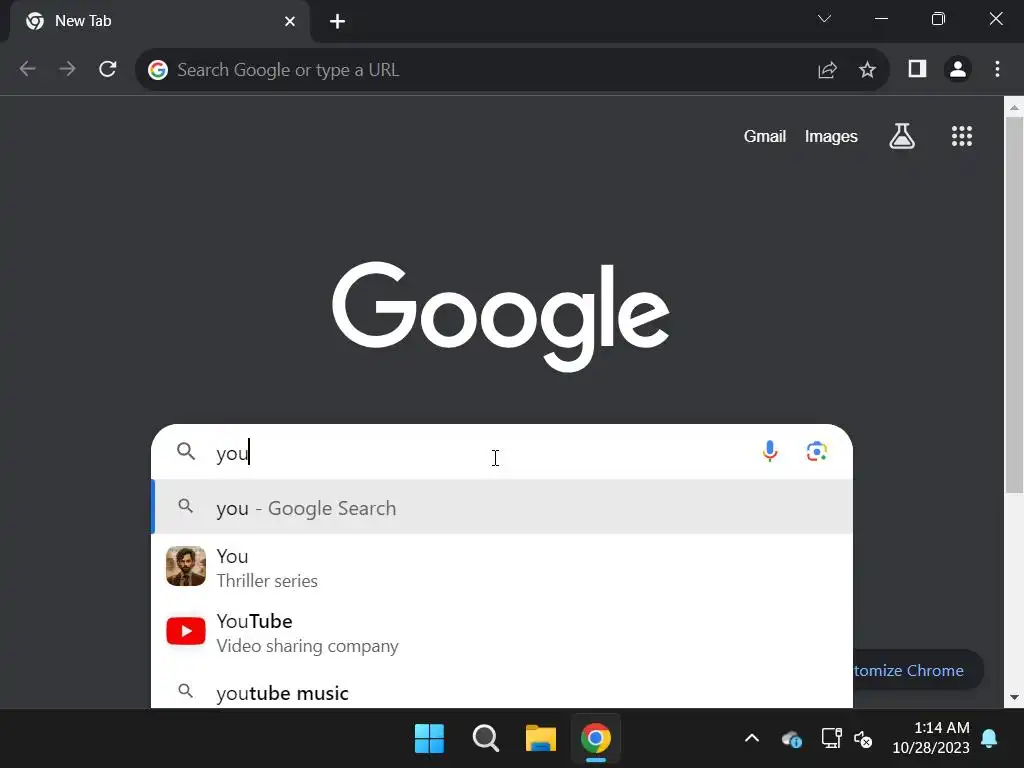Click the muted volume tray icon
This screenshot has height=768, width=1024.
(863, 739)
